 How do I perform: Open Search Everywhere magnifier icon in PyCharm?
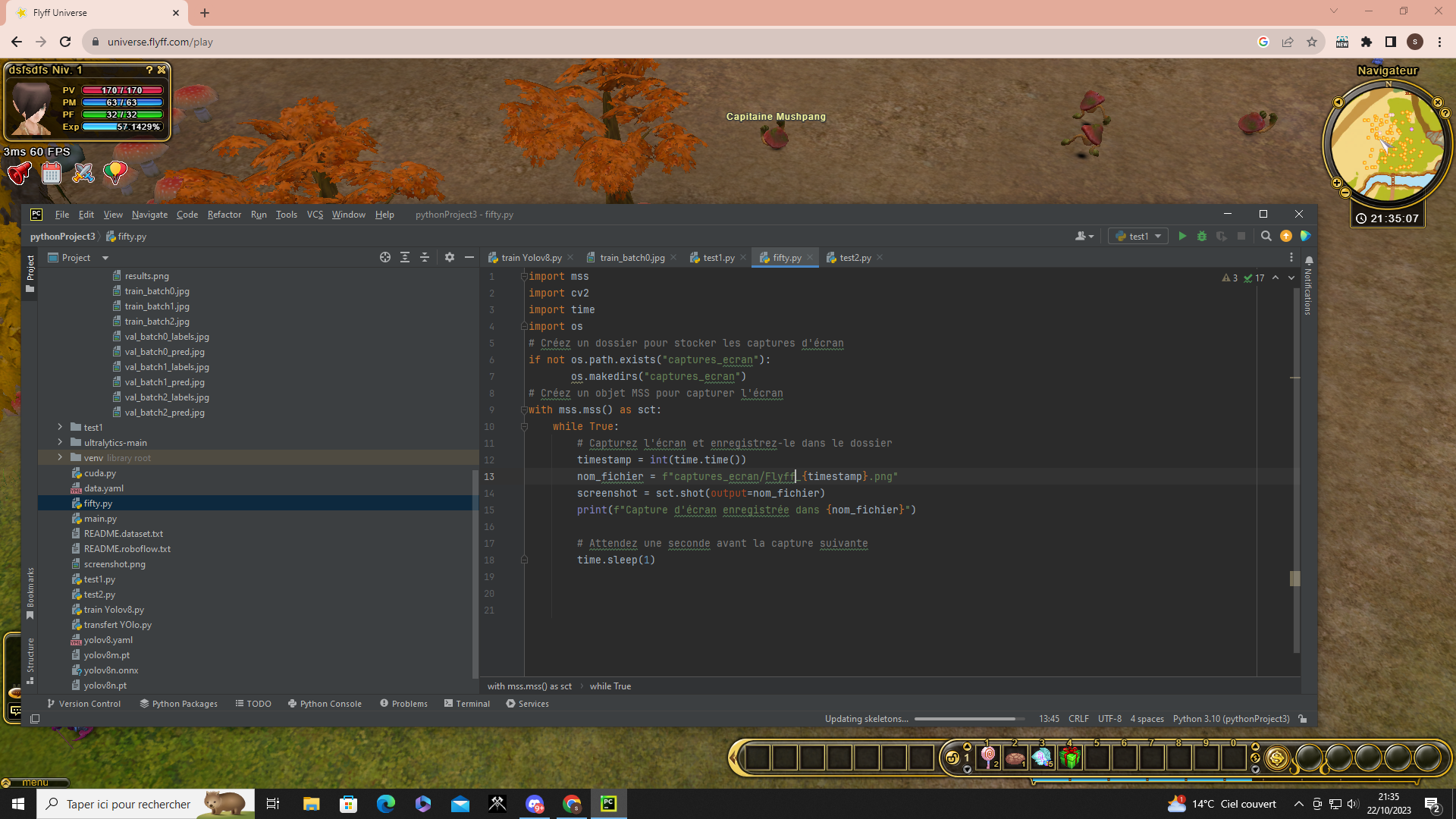pos(1266,237)
